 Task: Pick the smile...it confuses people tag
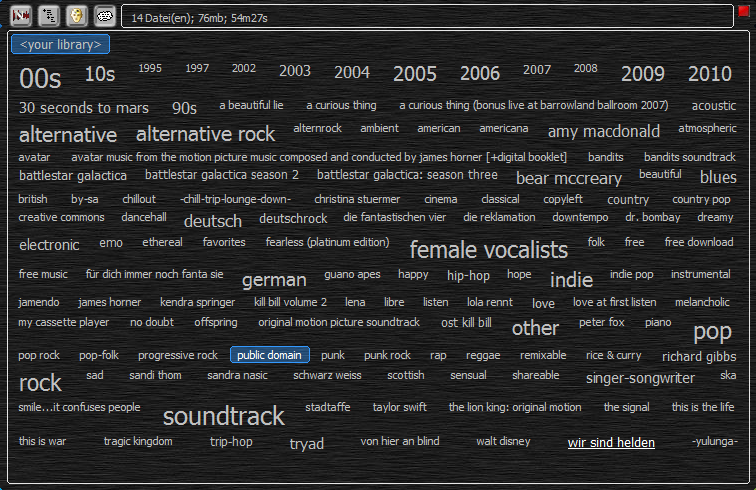tap(79, 408)
